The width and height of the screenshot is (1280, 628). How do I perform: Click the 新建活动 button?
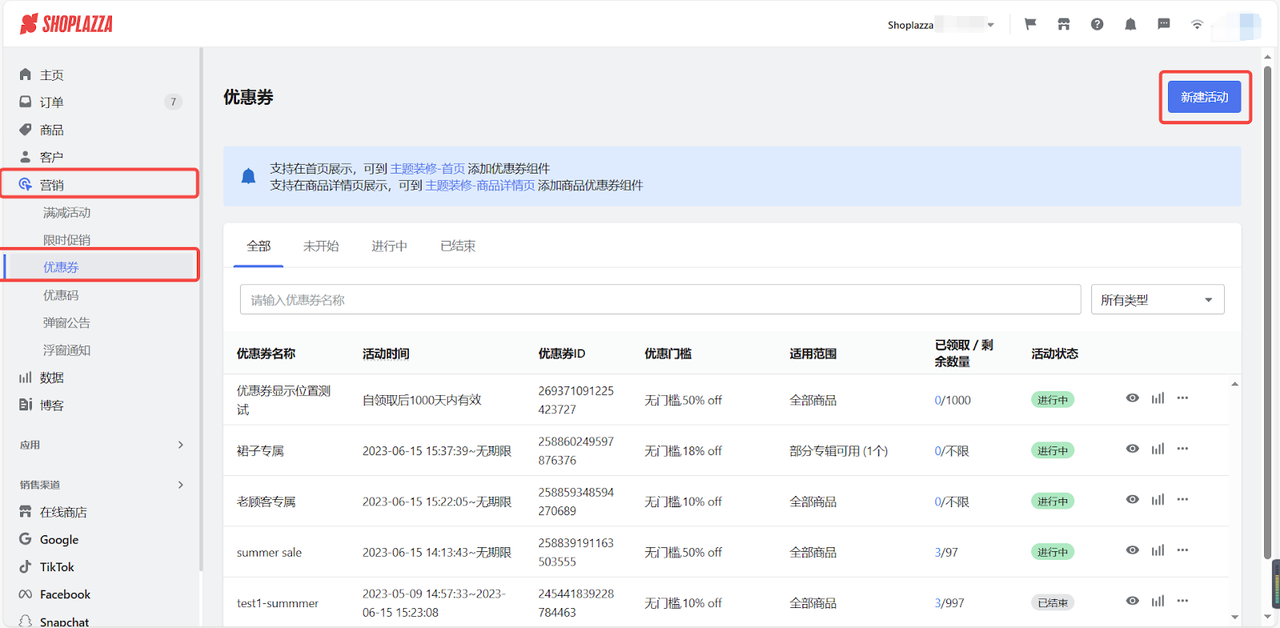point(1205,96)
